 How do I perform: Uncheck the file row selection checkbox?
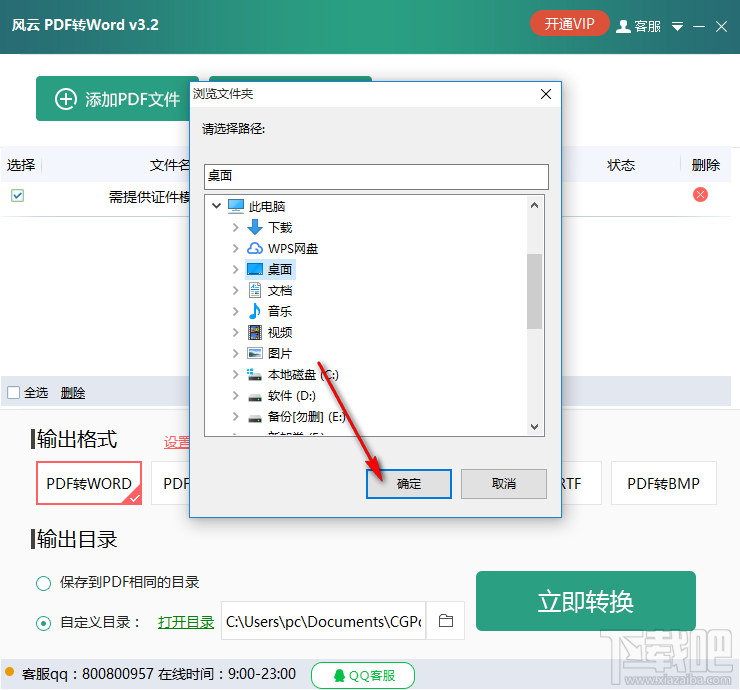[17, 195]
